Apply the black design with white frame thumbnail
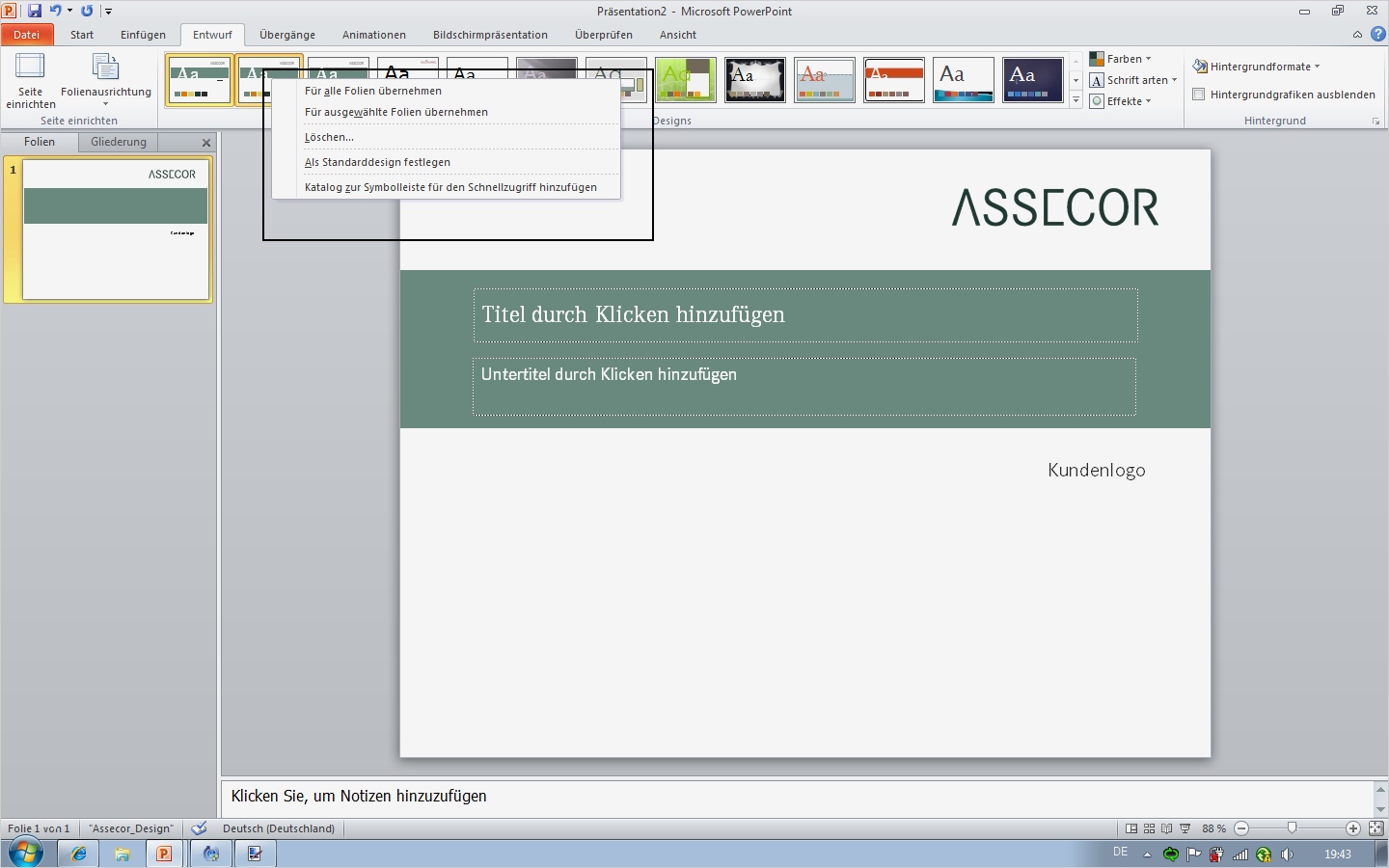 [x=755, y=80]
